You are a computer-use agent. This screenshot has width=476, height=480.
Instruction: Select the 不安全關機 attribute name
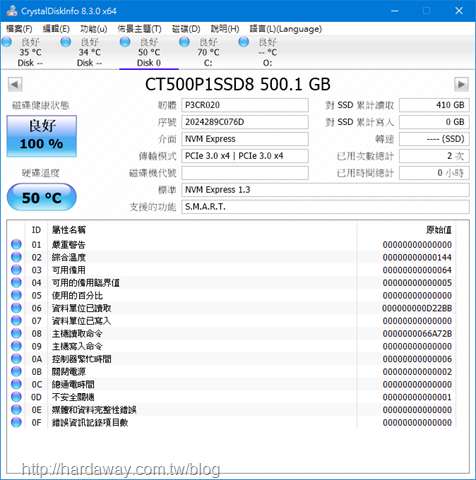point(73,397)
